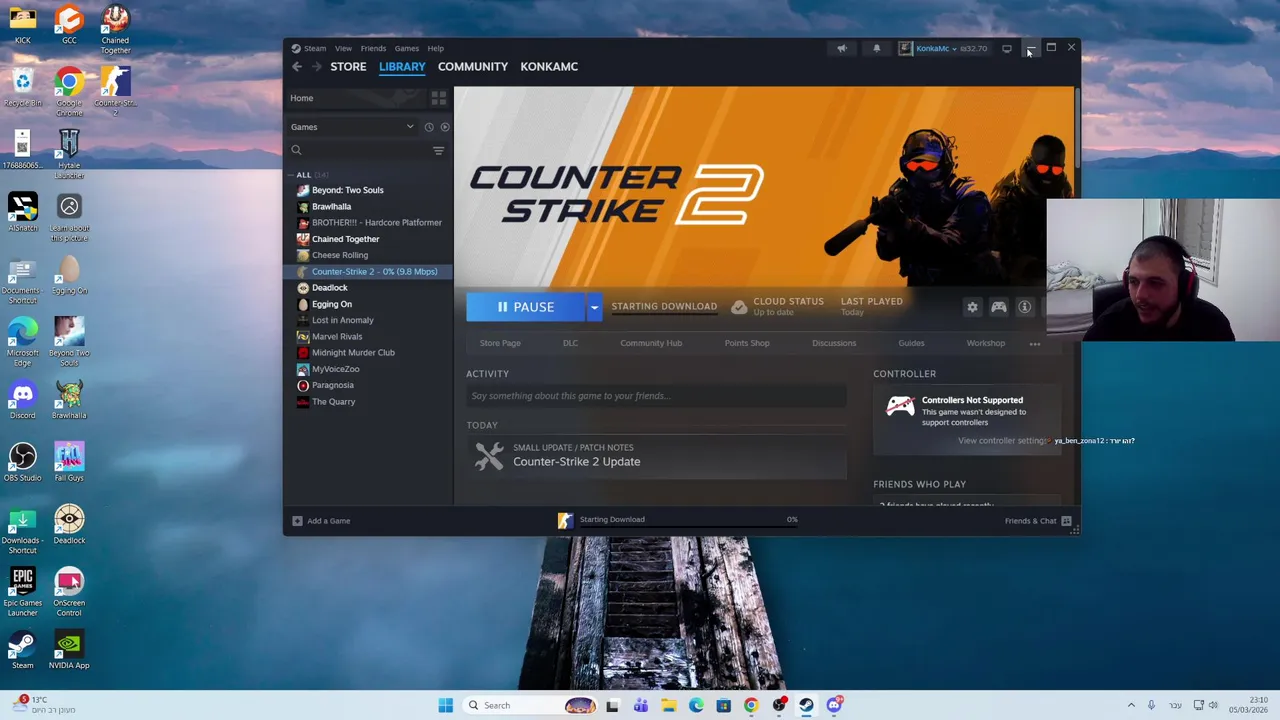Open Counter-Strike 2 Workshop link
The width and height of the screenshot is (1280, 720).
985,343
